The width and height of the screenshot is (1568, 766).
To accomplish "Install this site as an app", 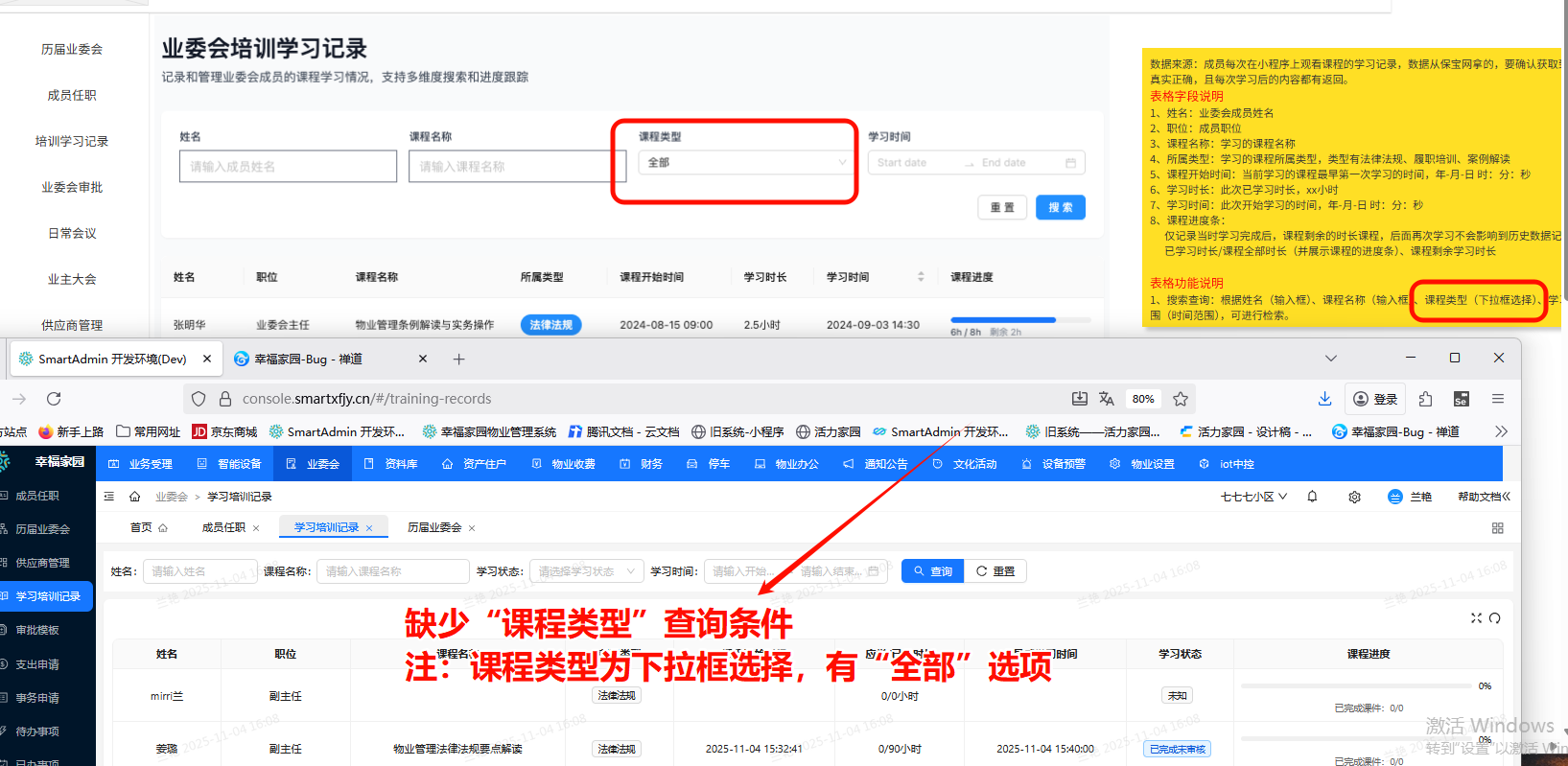I will 1080,399.
